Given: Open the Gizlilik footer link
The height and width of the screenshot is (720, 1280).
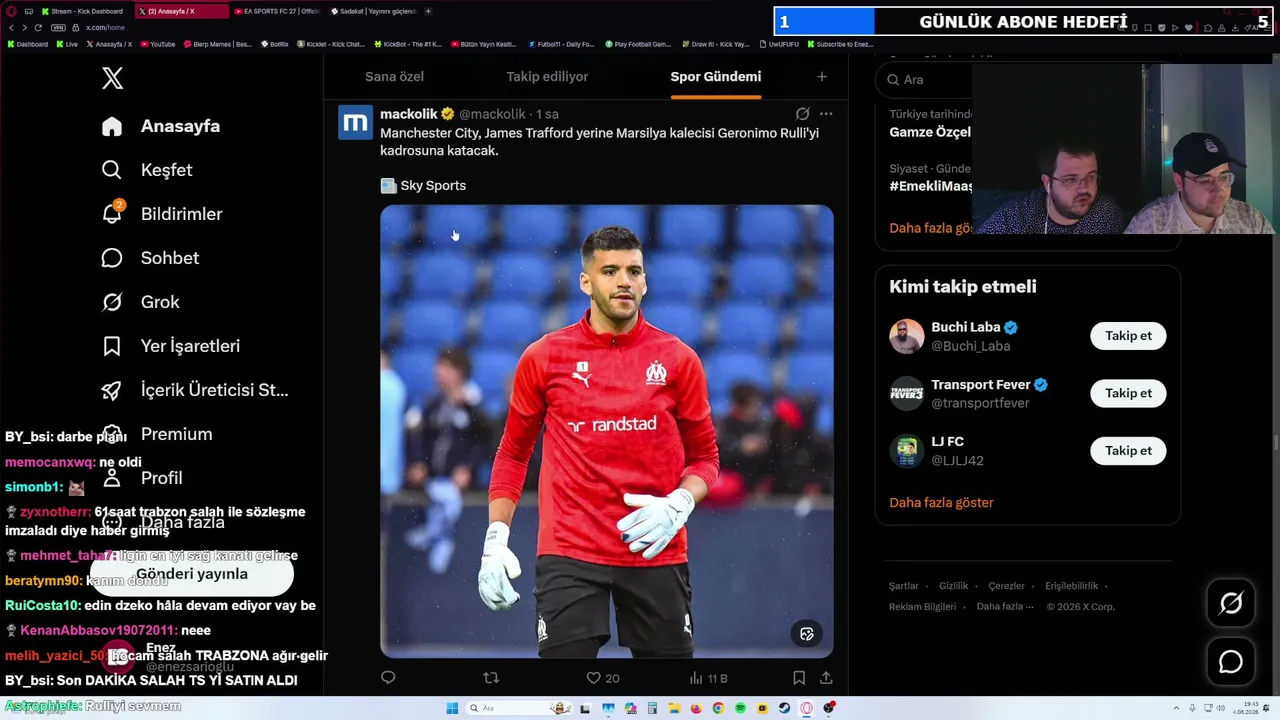Looking at the screenshot, I should pyautogui.click(x=954, y=586).
